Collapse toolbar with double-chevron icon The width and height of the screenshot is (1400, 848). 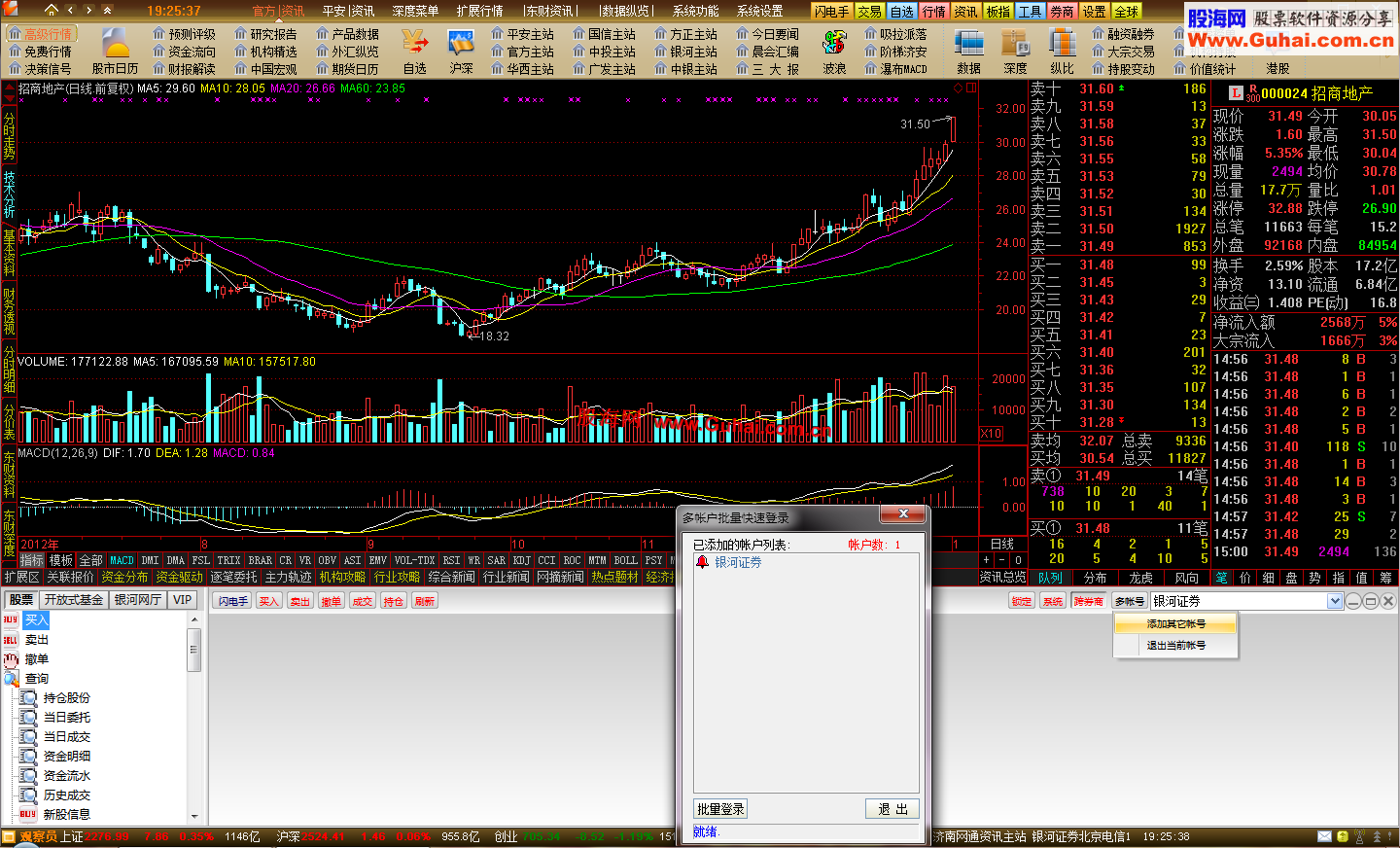(x=108, y=10)
